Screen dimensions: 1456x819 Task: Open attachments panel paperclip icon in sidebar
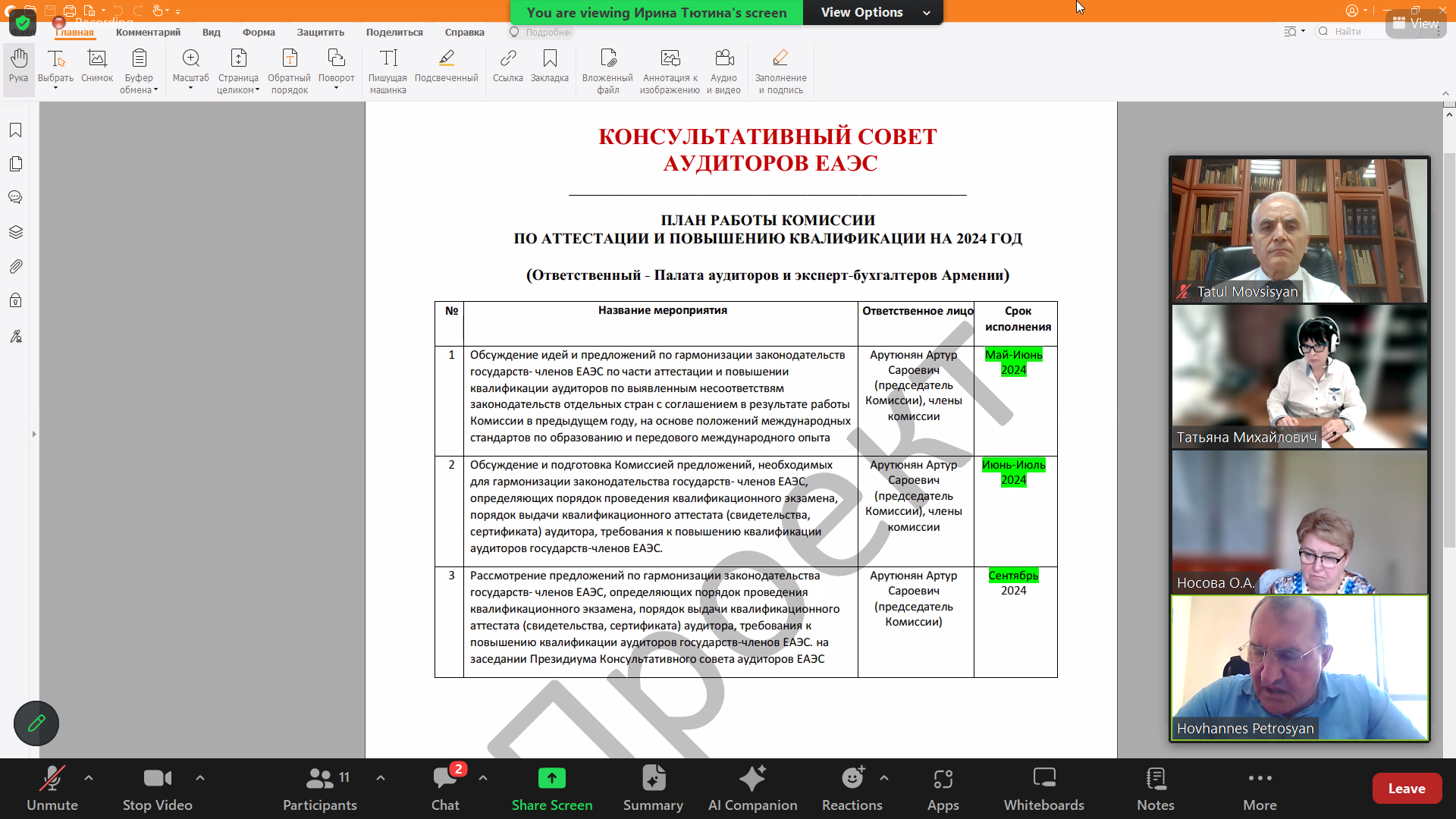click(16, 266)
